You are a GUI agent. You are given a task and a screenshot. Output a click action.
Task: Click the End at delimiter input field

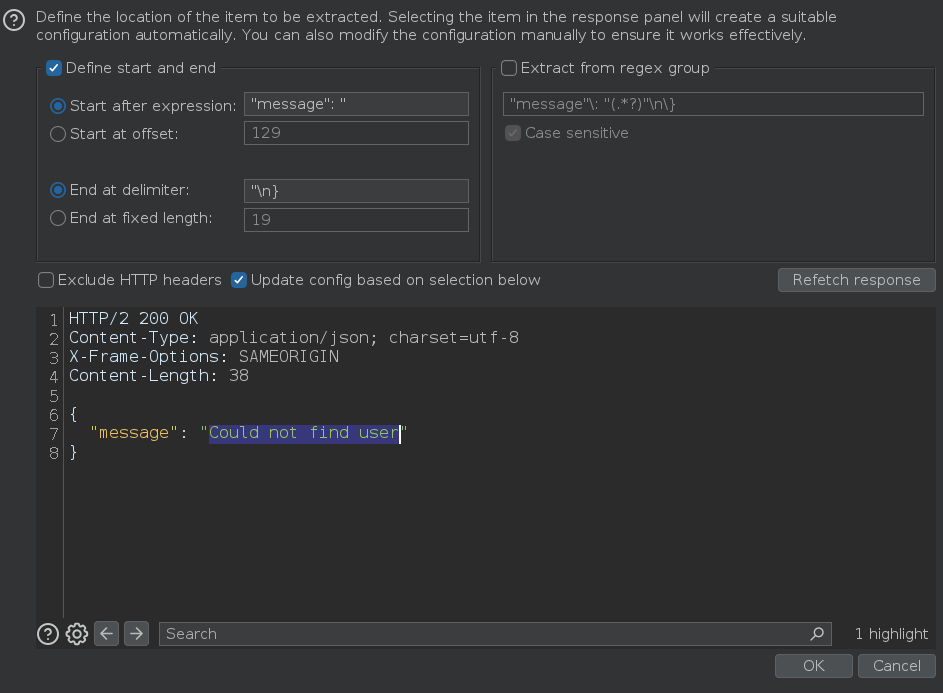click(x=356, y=191)
